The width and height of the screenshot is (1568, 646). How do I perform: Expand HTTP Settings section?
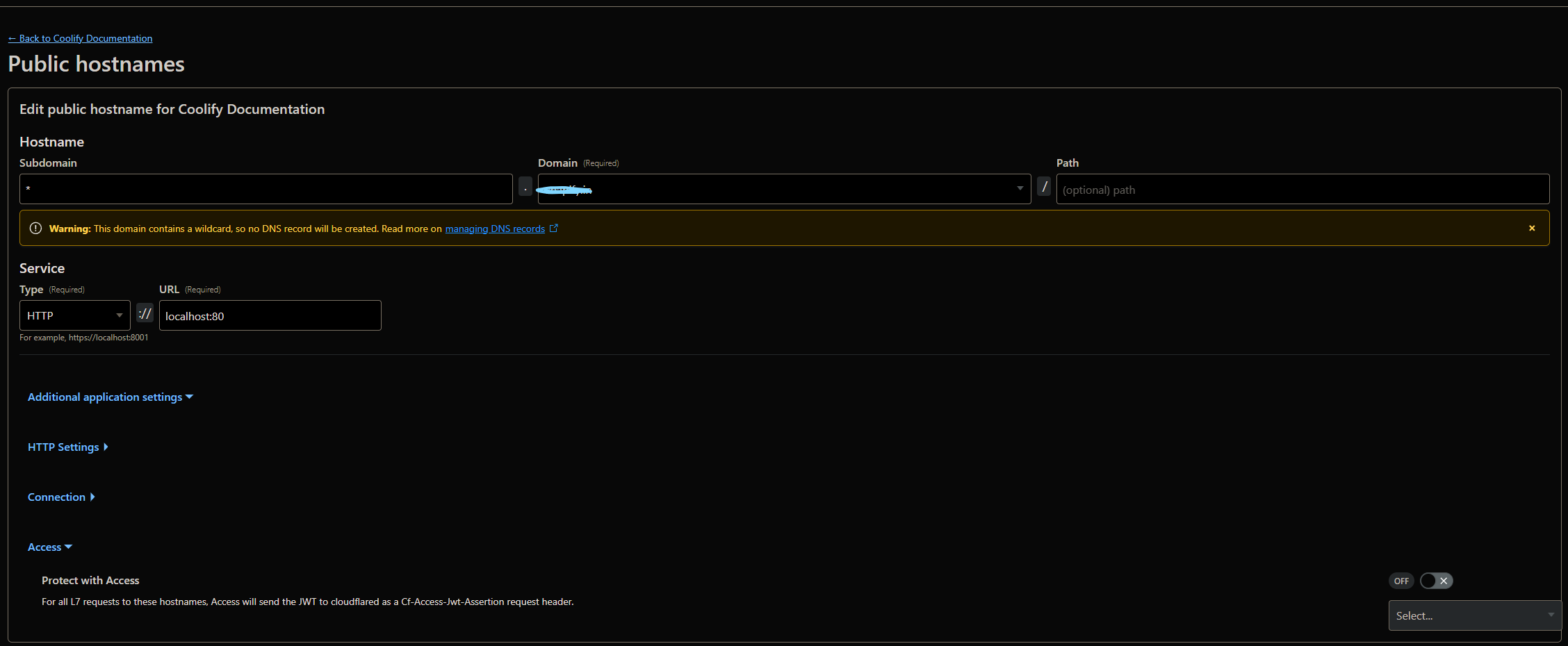68,447
